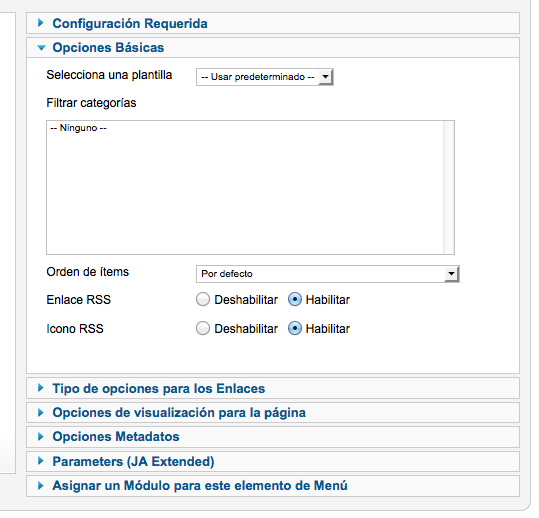Select Deshabilitar for Icono RSS

(x=203, y=328)
